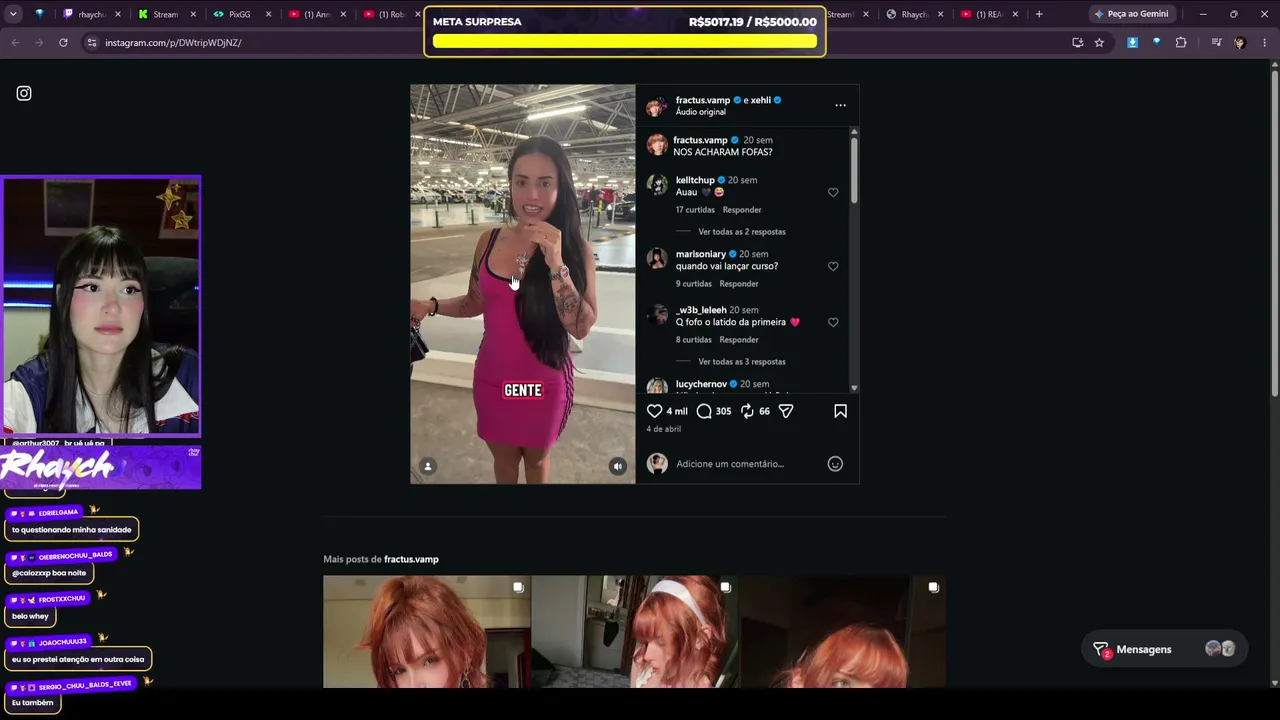Open the Peça ao Gemini button
The height and width of the screenshot is (720, 1280).
(x=1131, y=14)
